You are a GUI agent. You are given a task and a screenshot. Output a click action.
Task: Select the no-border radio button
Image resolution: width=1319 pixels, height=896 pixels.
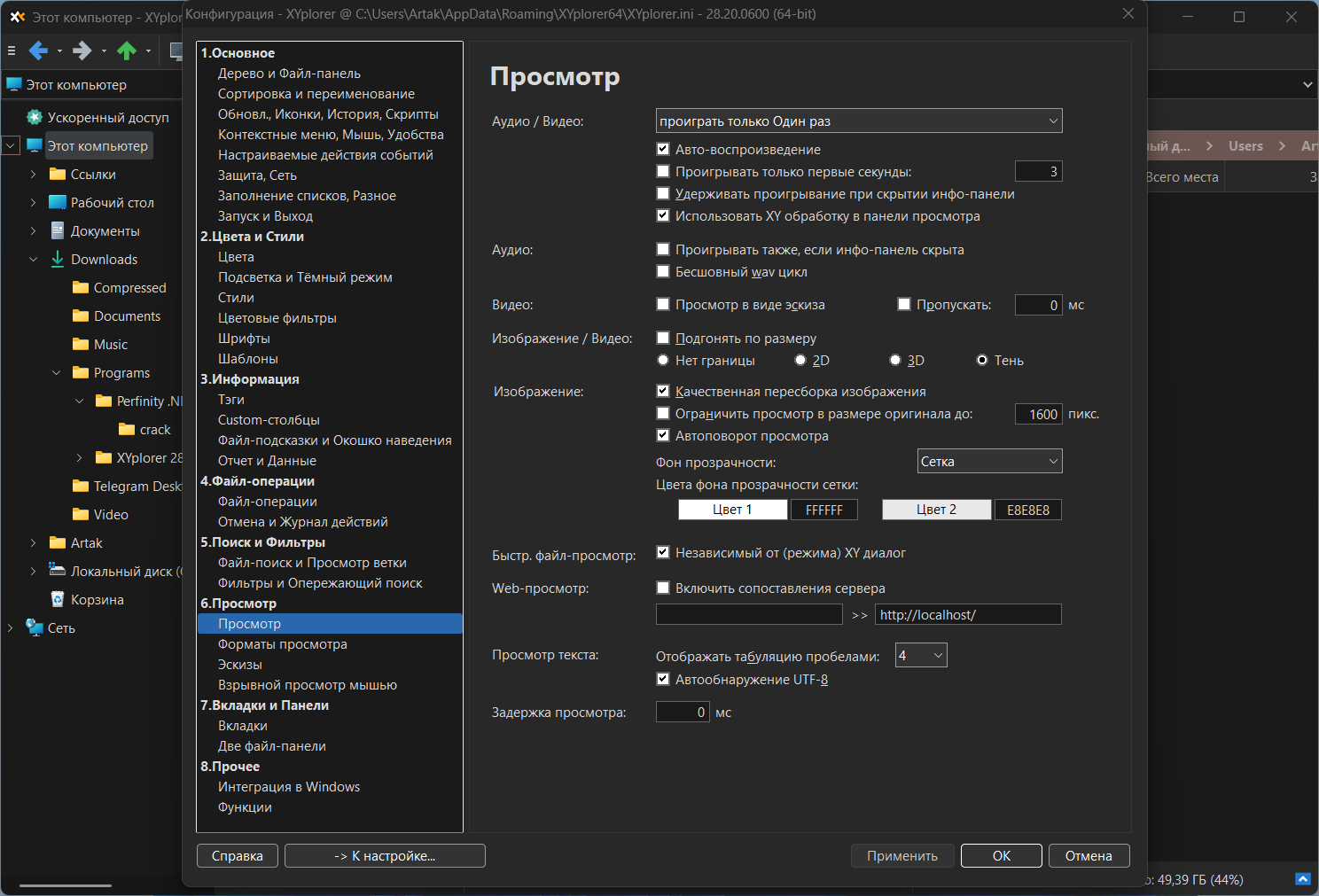point(663,360)
